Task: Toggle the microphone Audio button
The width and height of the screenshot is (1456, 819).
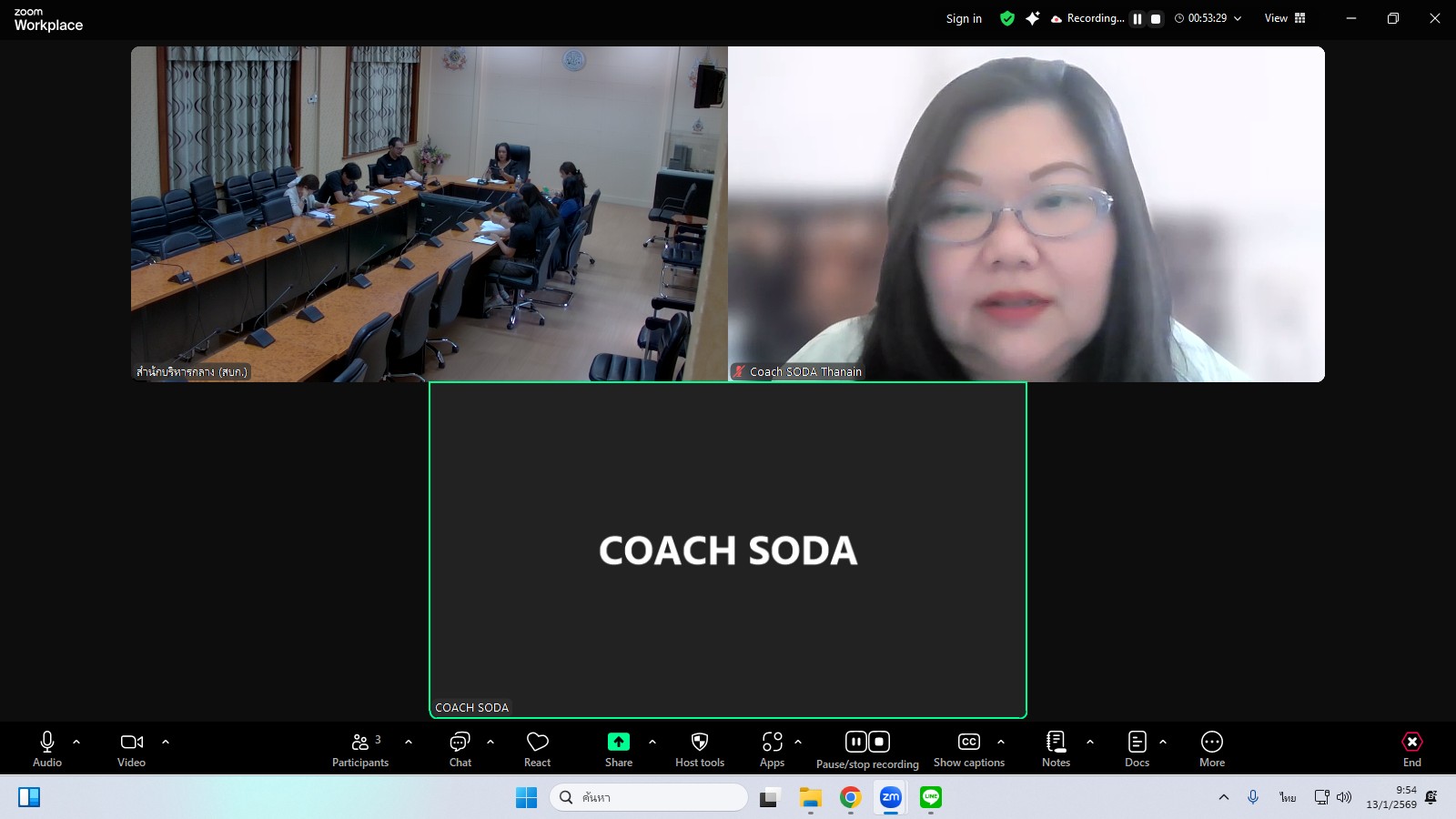Action: point(47,749)
